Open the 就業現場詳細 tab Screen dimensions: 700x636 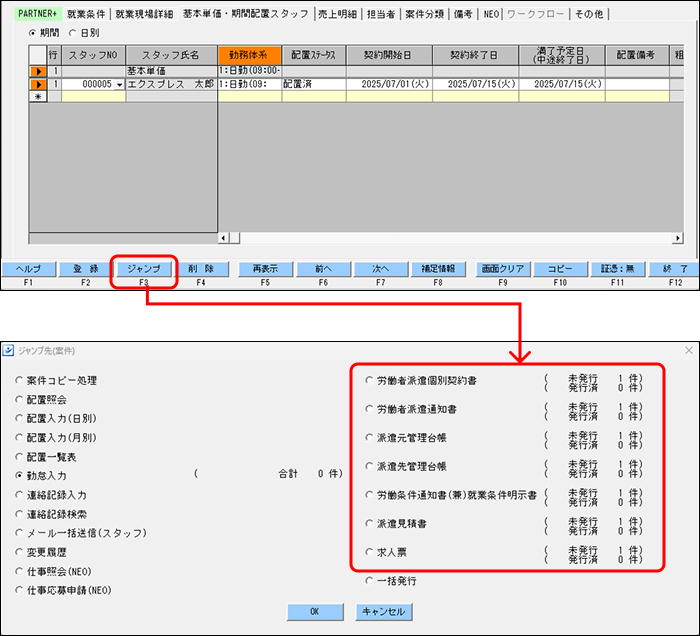tap(144, 14)
